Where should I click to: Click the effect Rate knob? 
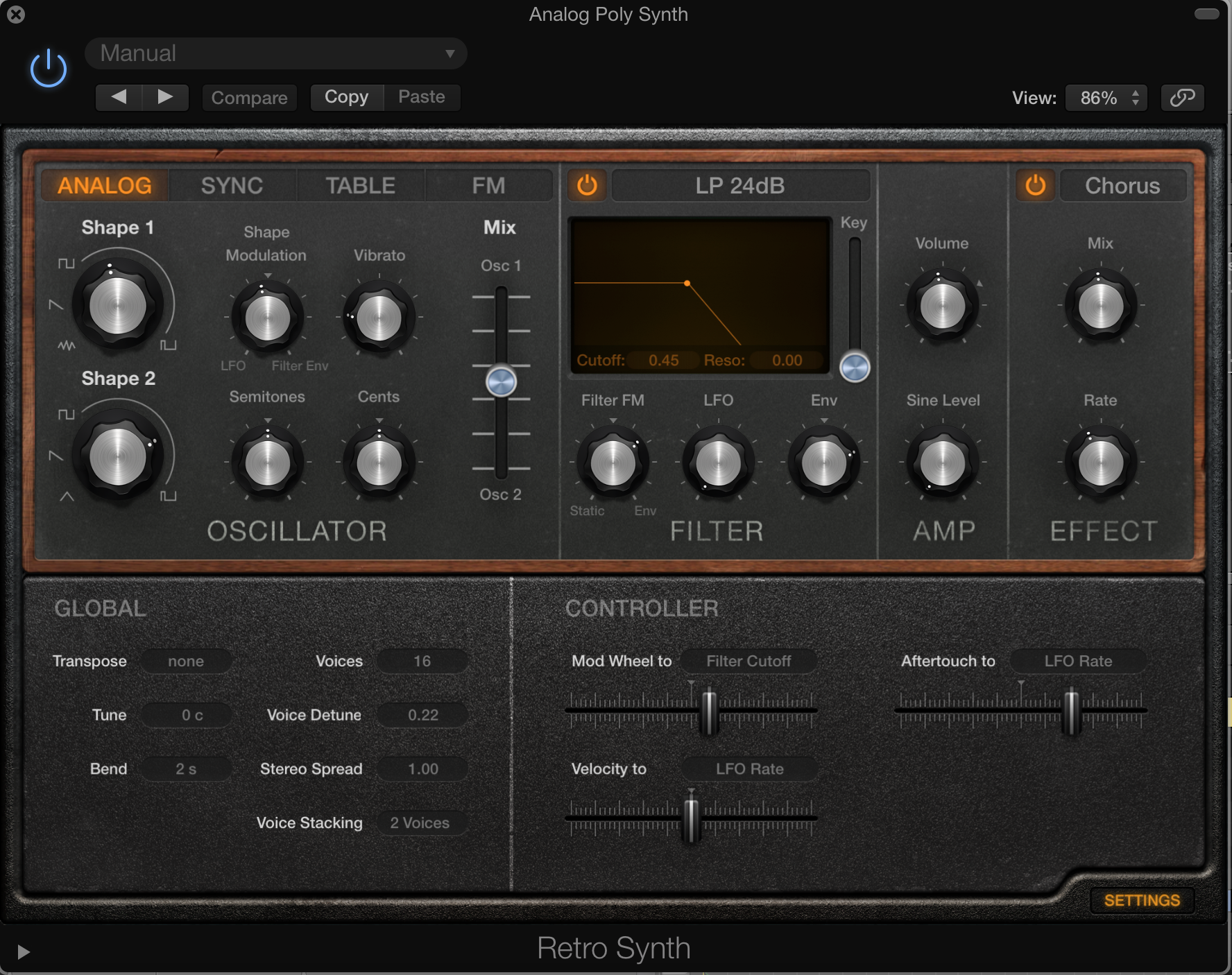point(1100,463)
